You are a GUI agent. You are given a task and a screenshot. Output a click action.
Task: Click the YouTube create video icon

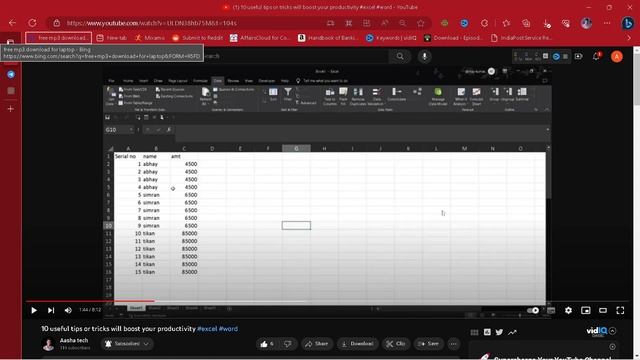[x=578, y=56]
